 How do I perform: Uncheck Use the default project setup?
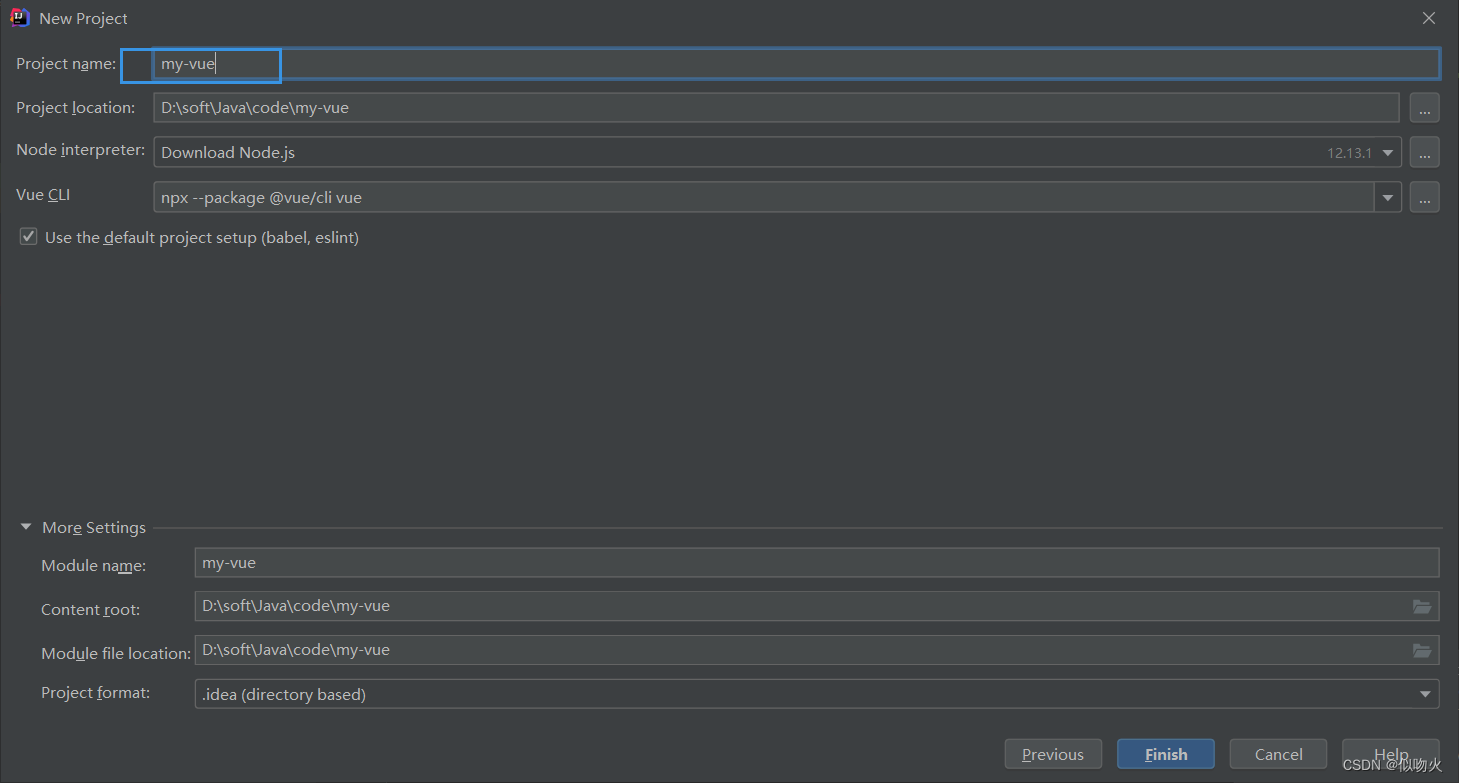pos(28,237)
